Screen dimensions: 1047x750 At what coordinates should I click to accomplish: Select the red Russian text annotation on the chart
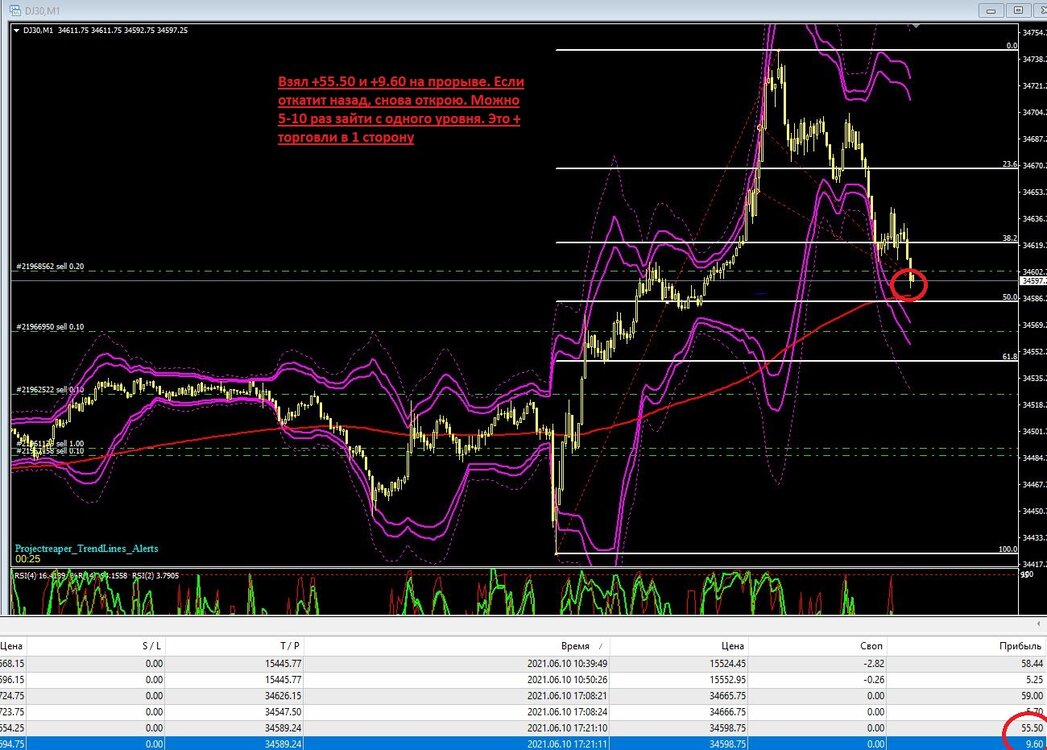(401, 110)
